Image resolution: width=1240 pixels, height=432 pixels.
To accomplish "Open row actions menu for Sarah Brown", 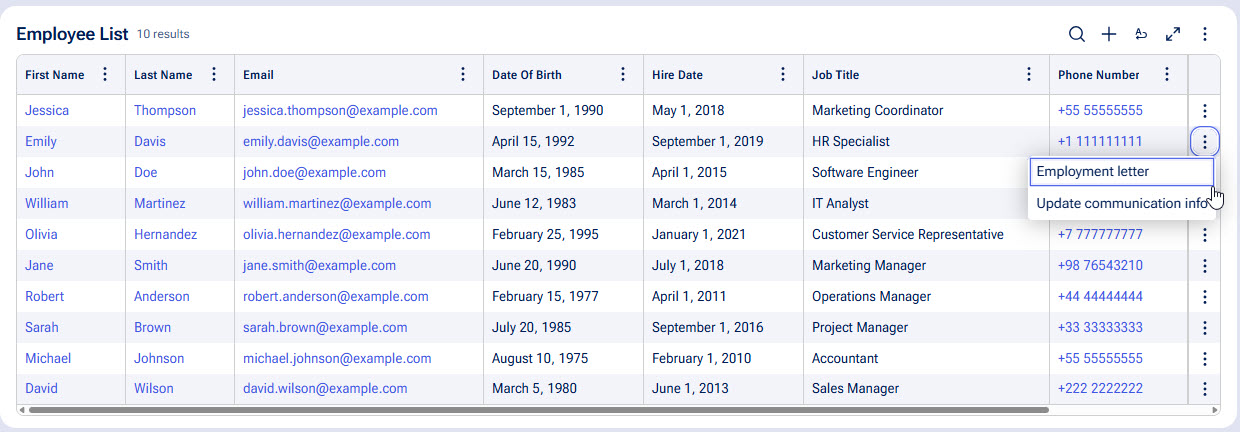I will 1205,328.
